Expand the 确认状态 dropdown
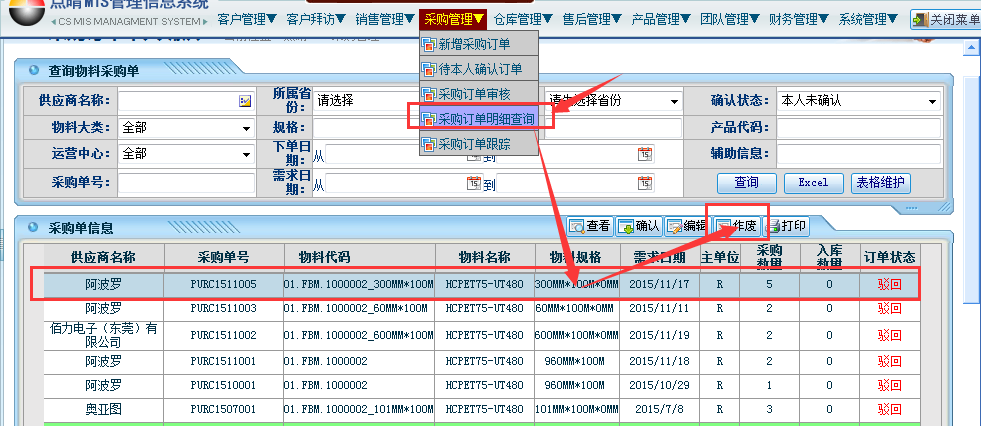Viewport: 981px width, 426px height. point(932,101)
